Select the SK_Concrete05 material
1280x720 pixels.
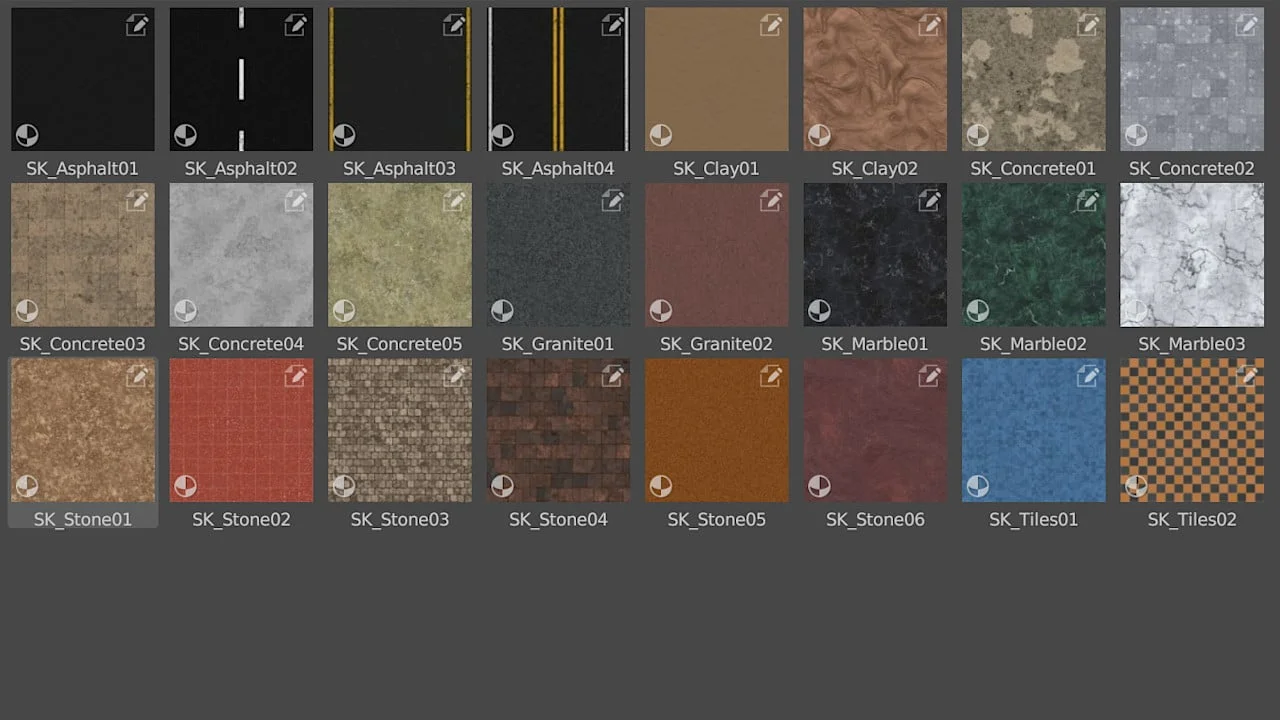[399, 255]
